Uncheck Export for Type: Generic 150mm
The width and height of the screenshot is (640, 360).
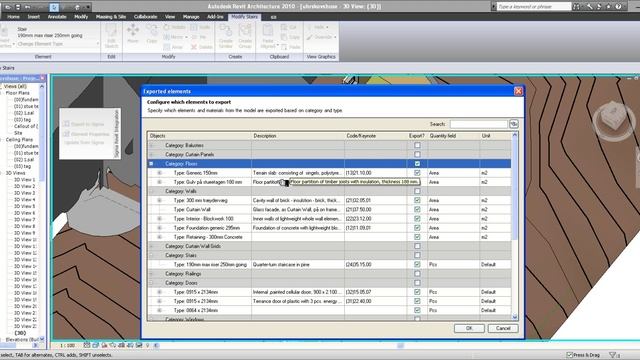417,173
